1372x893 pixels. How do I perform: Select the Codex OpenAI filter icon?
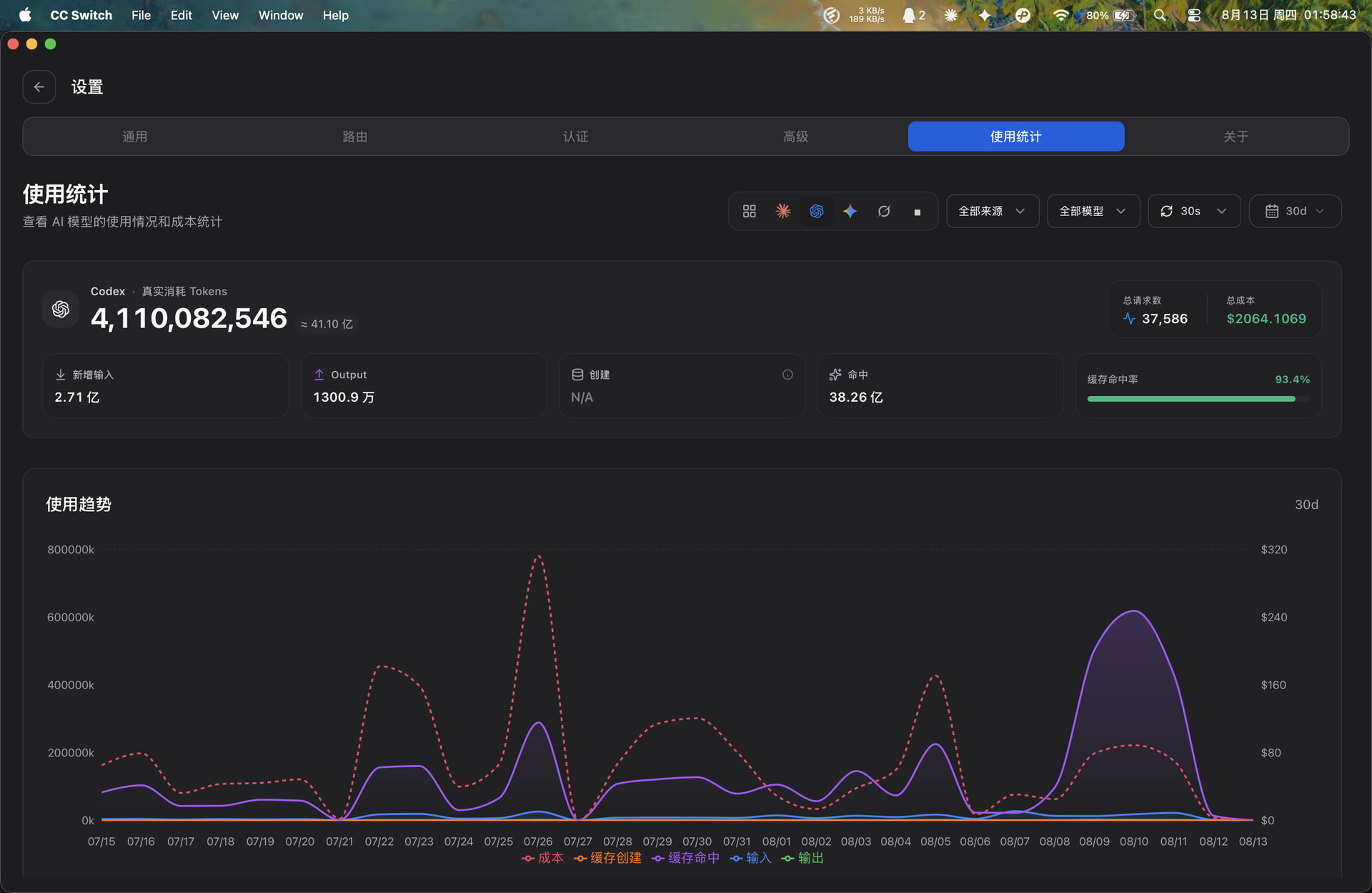coord(817,211)
